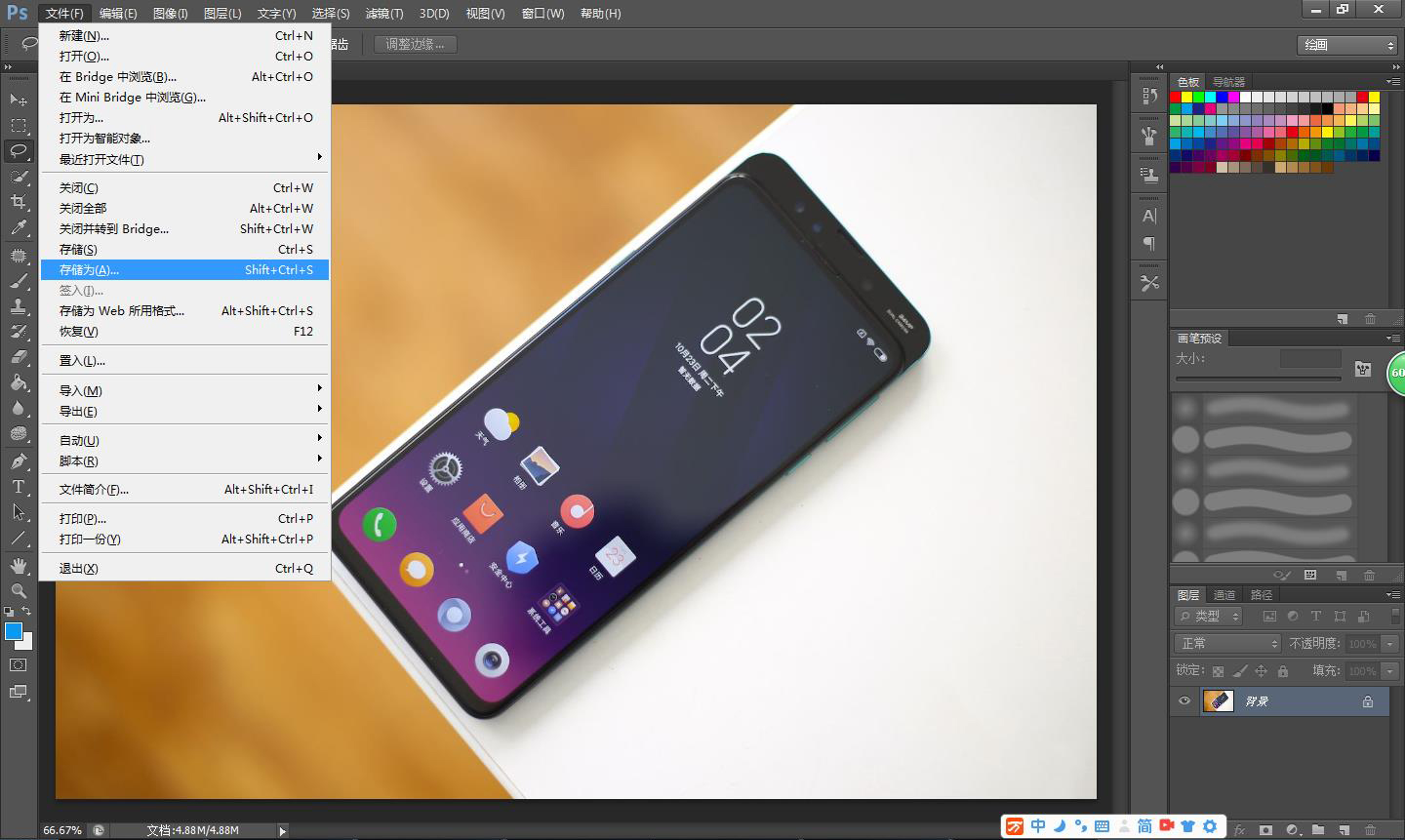The width and height of the screenshot is (1405, 840).
Task: Toggle type layer filter in Layers panel
Action: tap(1316, 616)
